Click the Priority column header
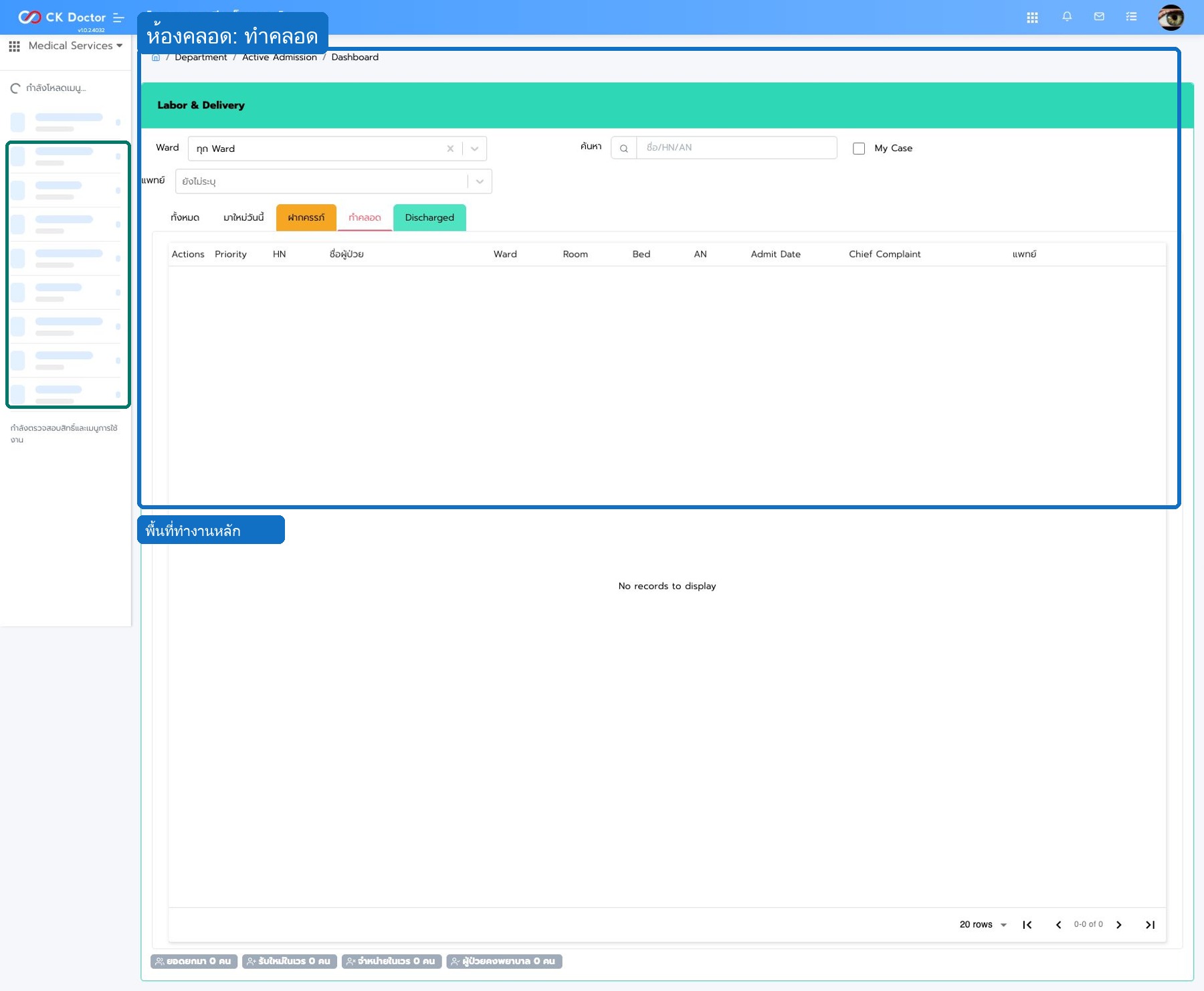 pyautogui.click(x=231, y=254)
